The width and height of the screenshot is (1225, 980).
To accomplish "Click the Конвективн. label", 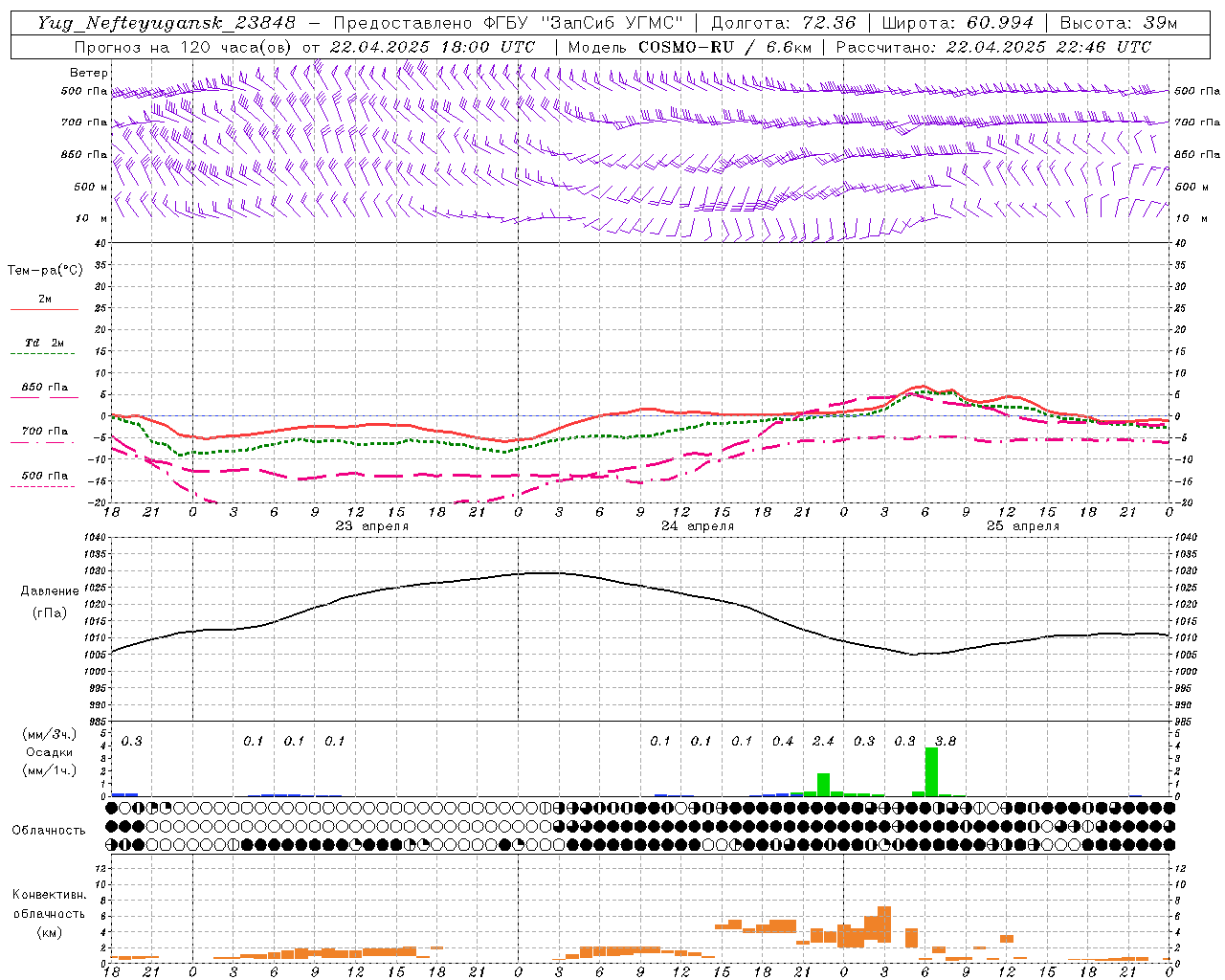I will click(49, 895).
